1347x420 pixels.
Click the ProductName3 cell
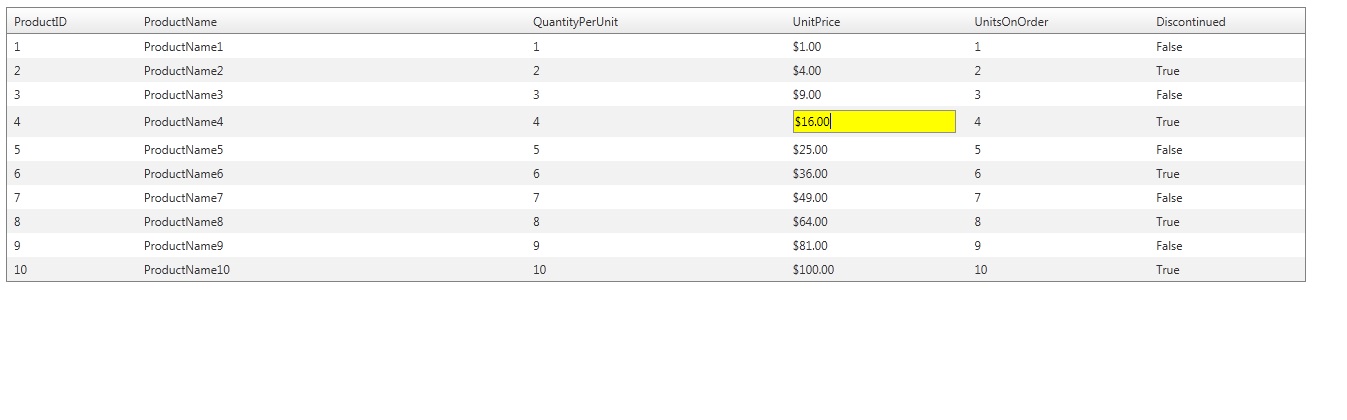point(184,95)
